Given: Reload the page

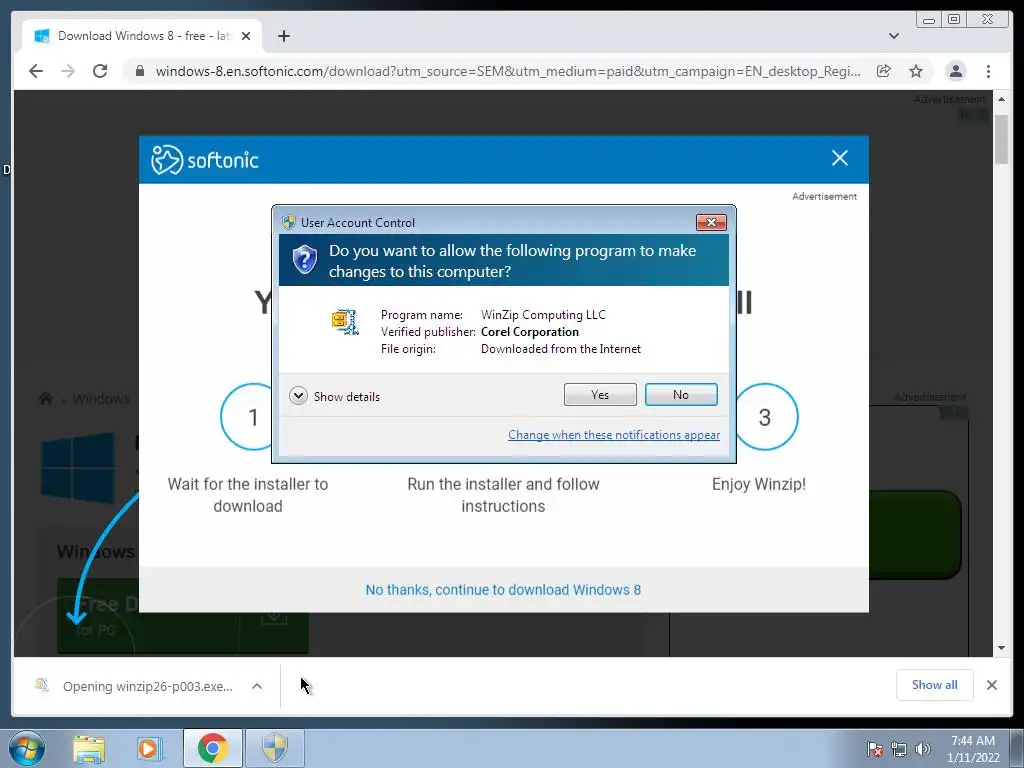Looking at the screenshot, I should 100,71.
